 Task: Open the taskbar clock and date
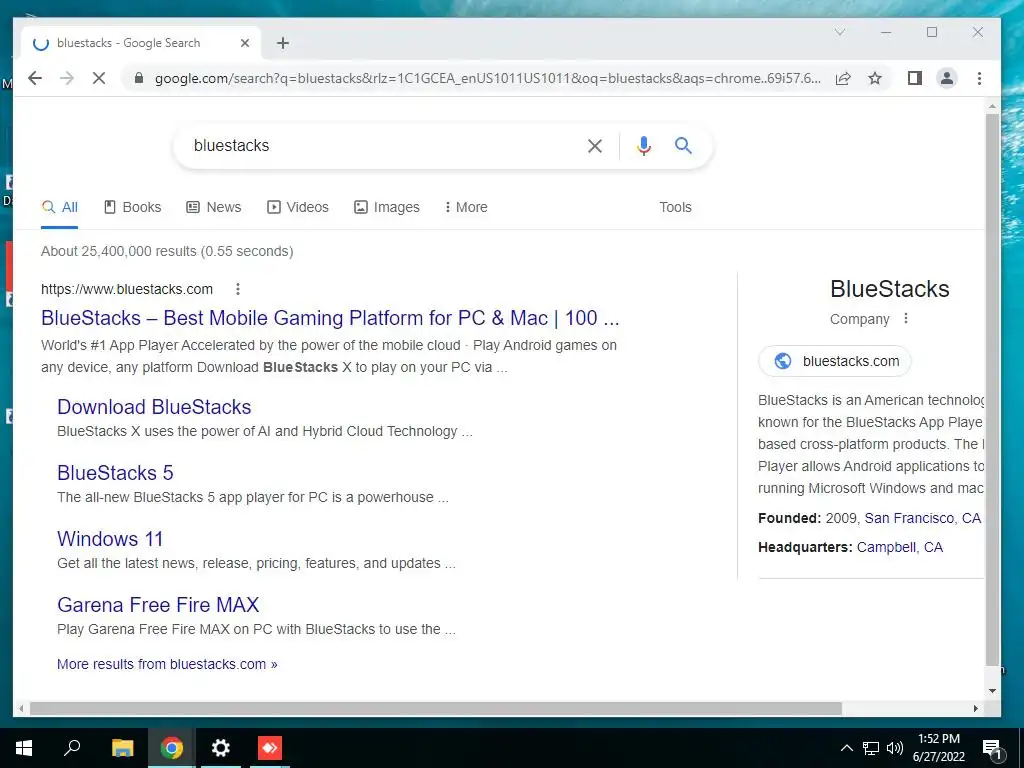pyautogui.click(x=938, y=748)
